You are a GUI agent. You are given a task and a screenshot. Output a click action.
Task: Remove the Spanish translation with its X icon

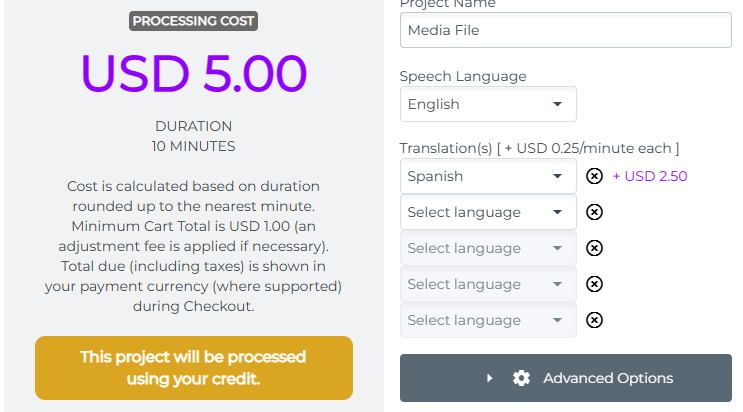[594, 176]
